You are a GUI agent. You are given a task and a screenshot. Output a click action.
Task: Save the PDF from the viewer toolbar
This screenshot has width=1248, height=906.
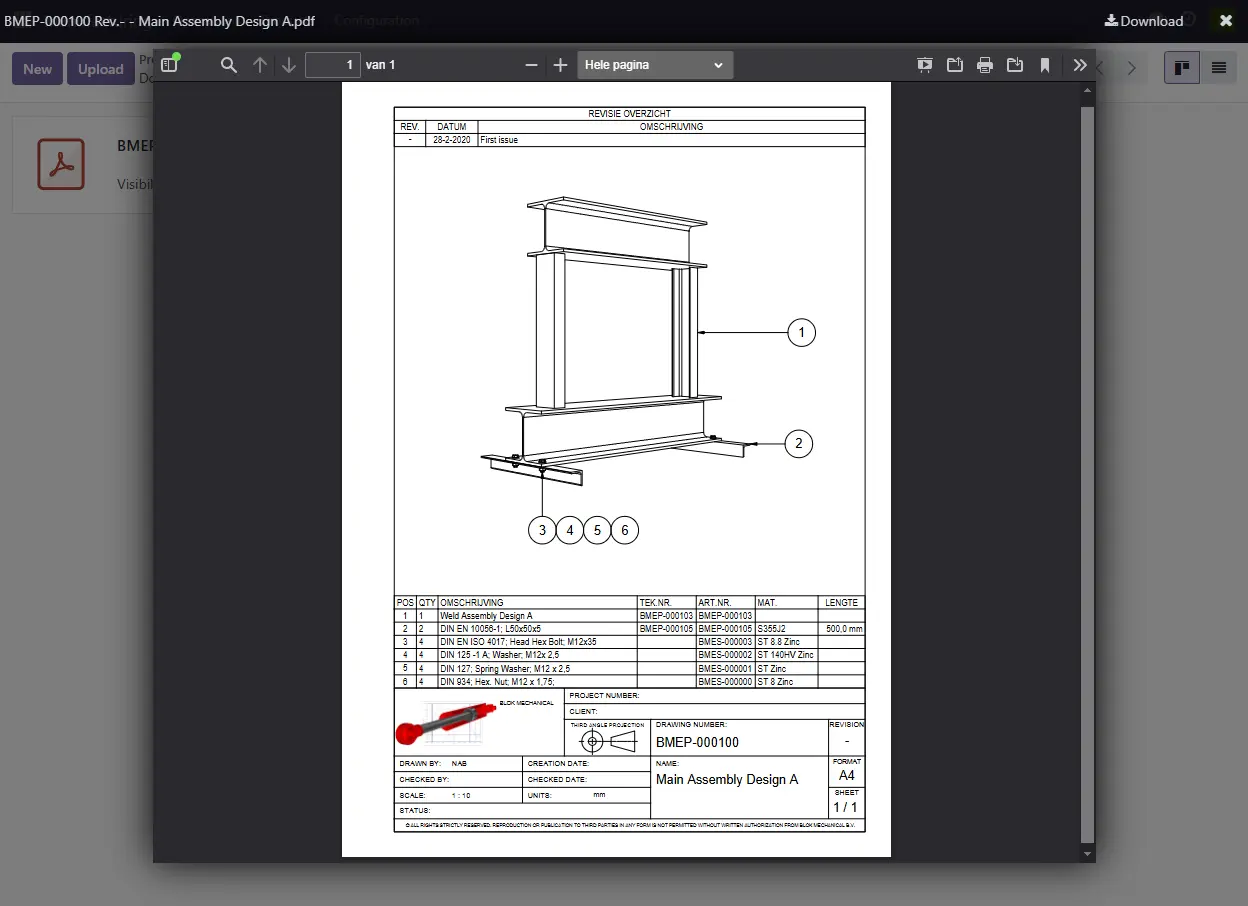click(1015, 65)
